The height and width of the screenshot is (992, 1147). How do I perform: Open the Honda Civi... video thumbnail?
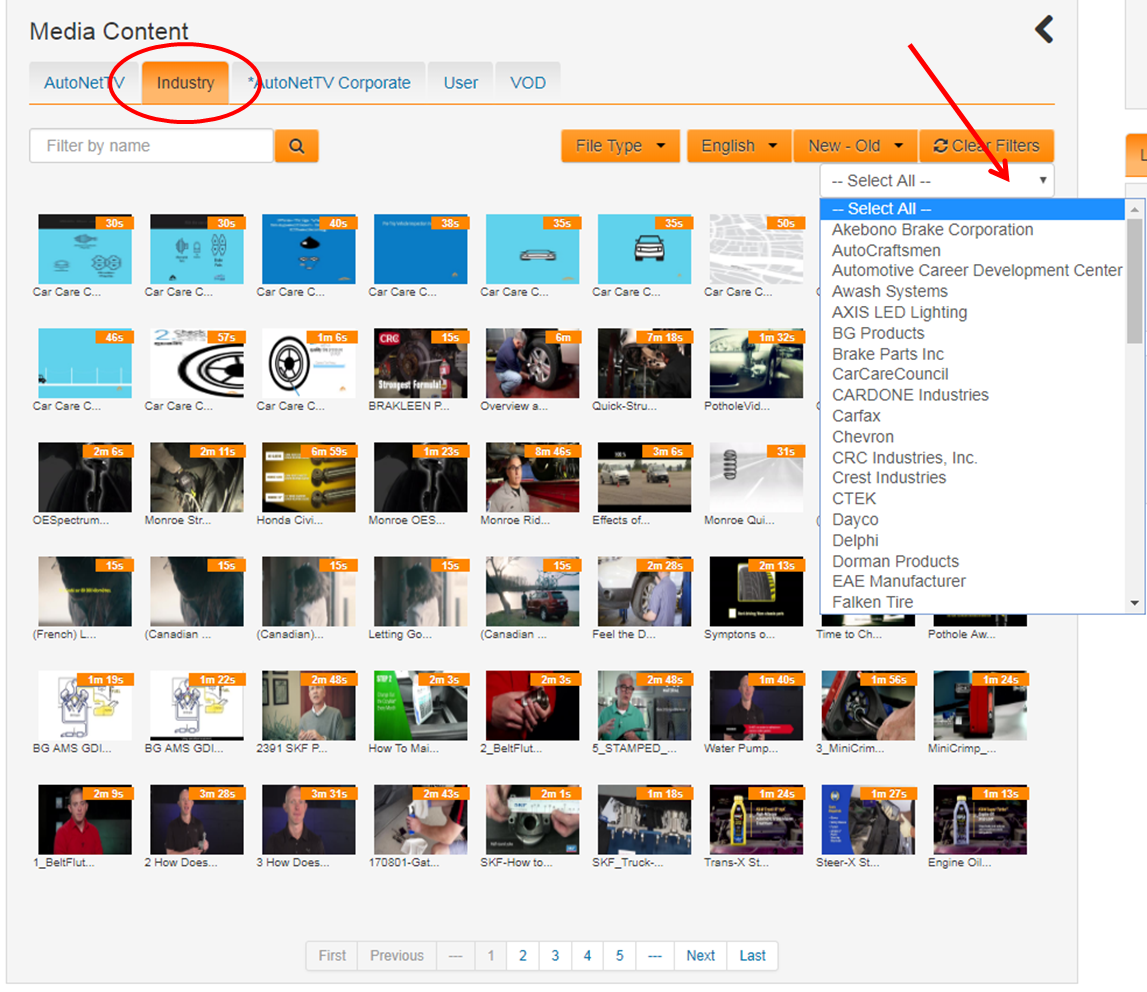[309, 478]
